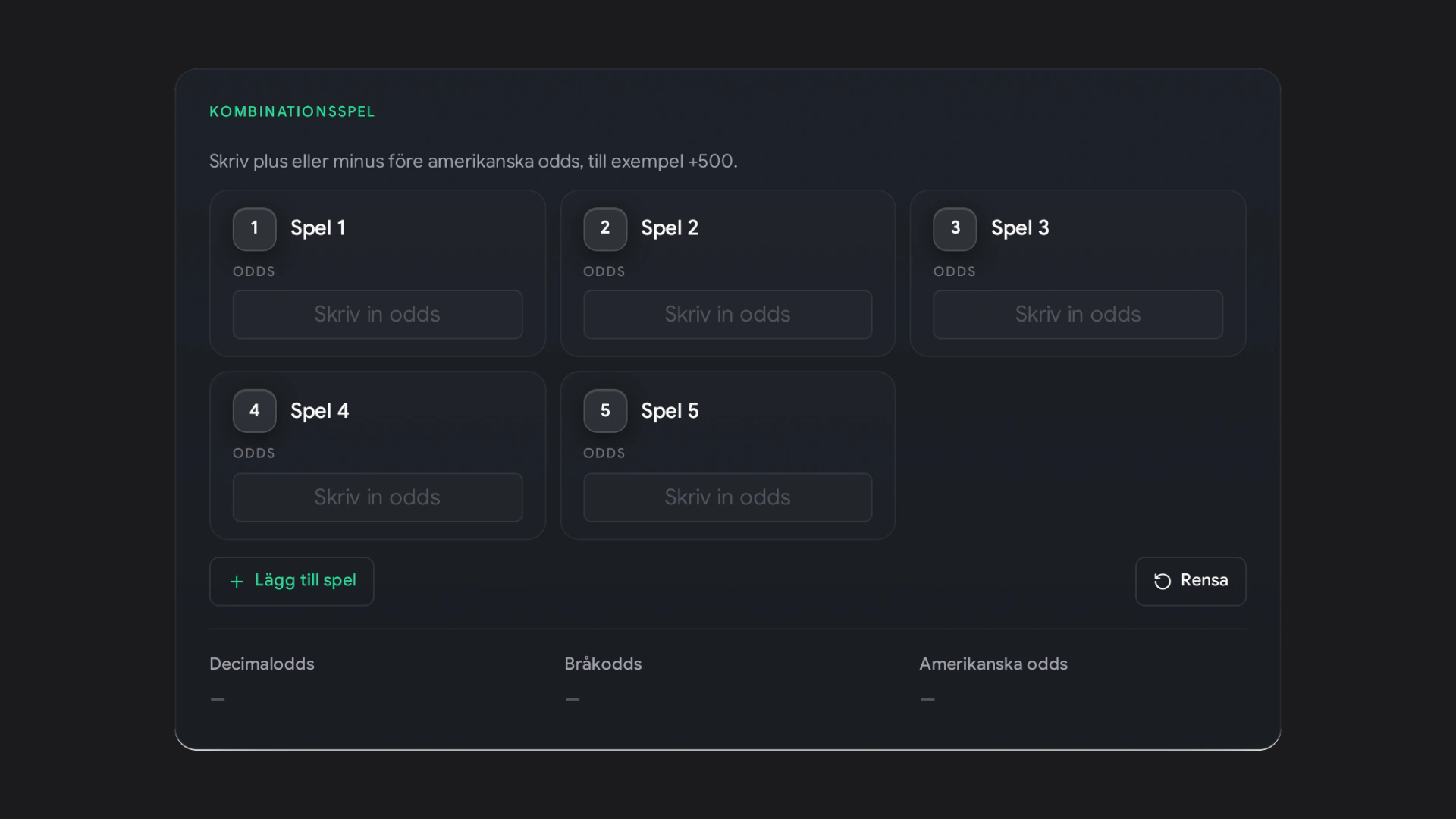
Task: Click the number 2 badge beside Spel 2
Action: [605, 229]
